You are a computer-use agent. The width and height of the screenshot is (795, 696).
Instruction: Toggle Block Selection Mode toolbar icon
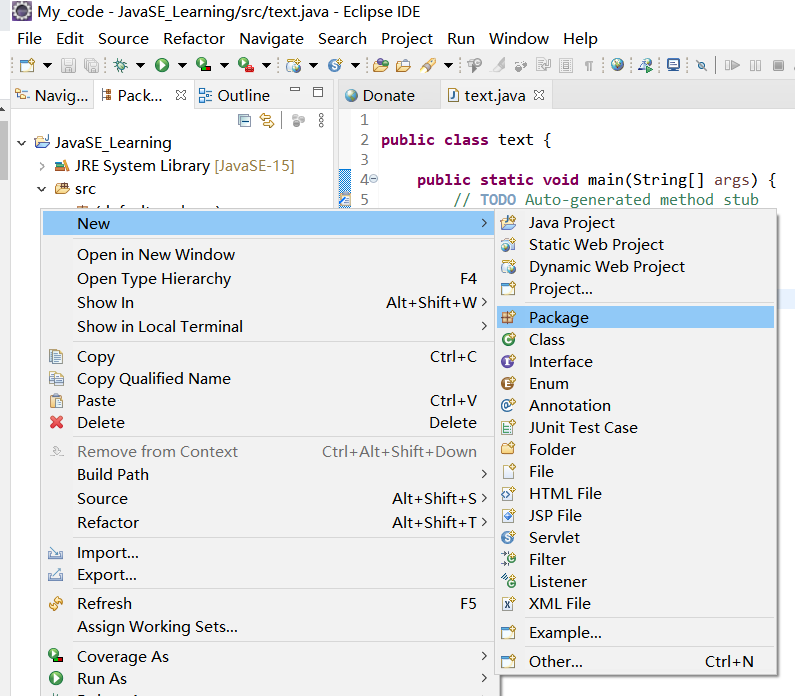(x=566, y=65)
